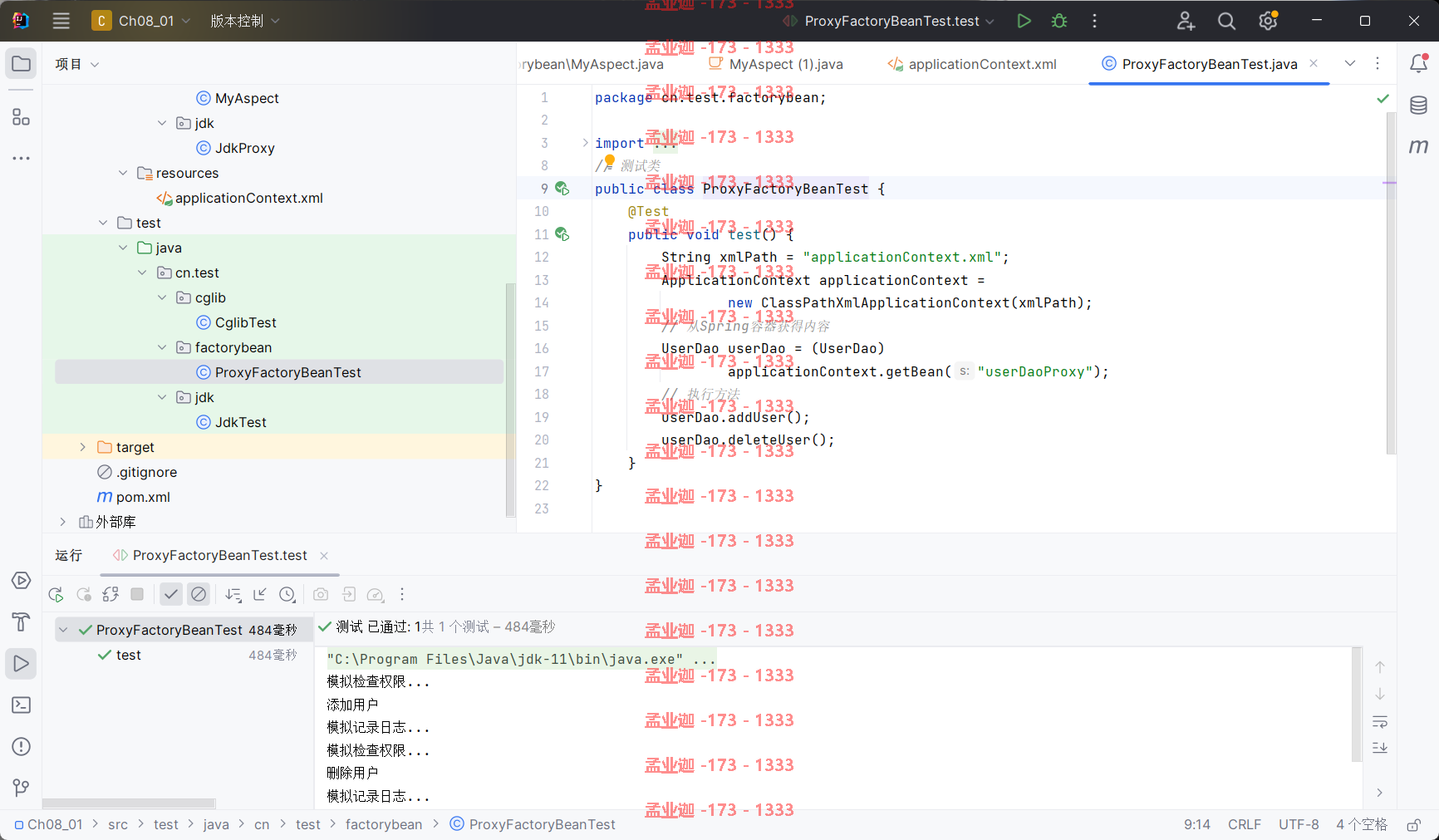Screen dimensions: 1439x840
Task: Start debugging with the bug icon
Action: (1059, 21)
